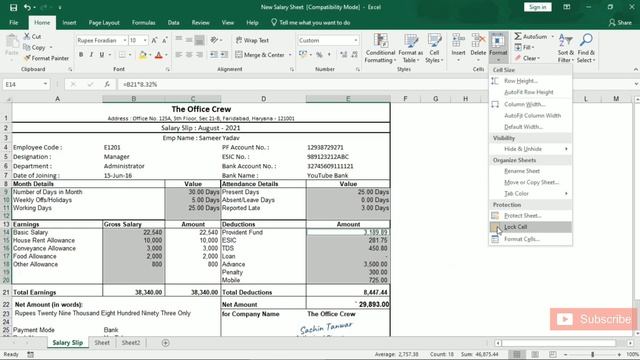This screenshot has width=640, height=360.
Task: Switch to Page Layout view icon
Action: click(535, 354)
